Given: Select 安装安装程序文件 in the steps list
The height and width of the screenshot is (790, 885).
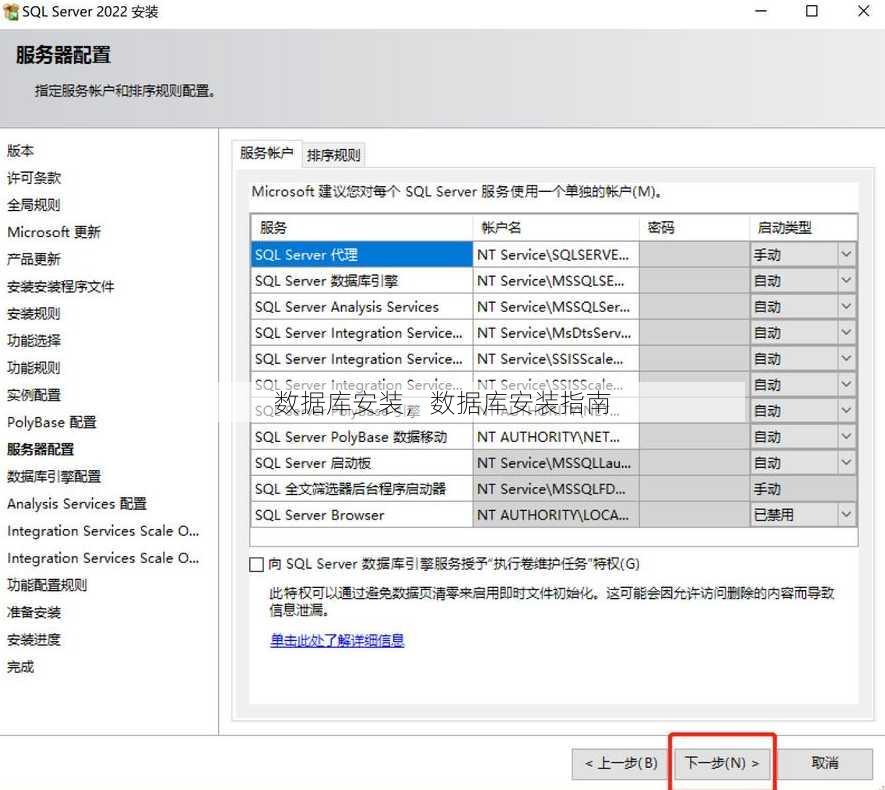Looking at the screenshot, I should tap(60, 287).
